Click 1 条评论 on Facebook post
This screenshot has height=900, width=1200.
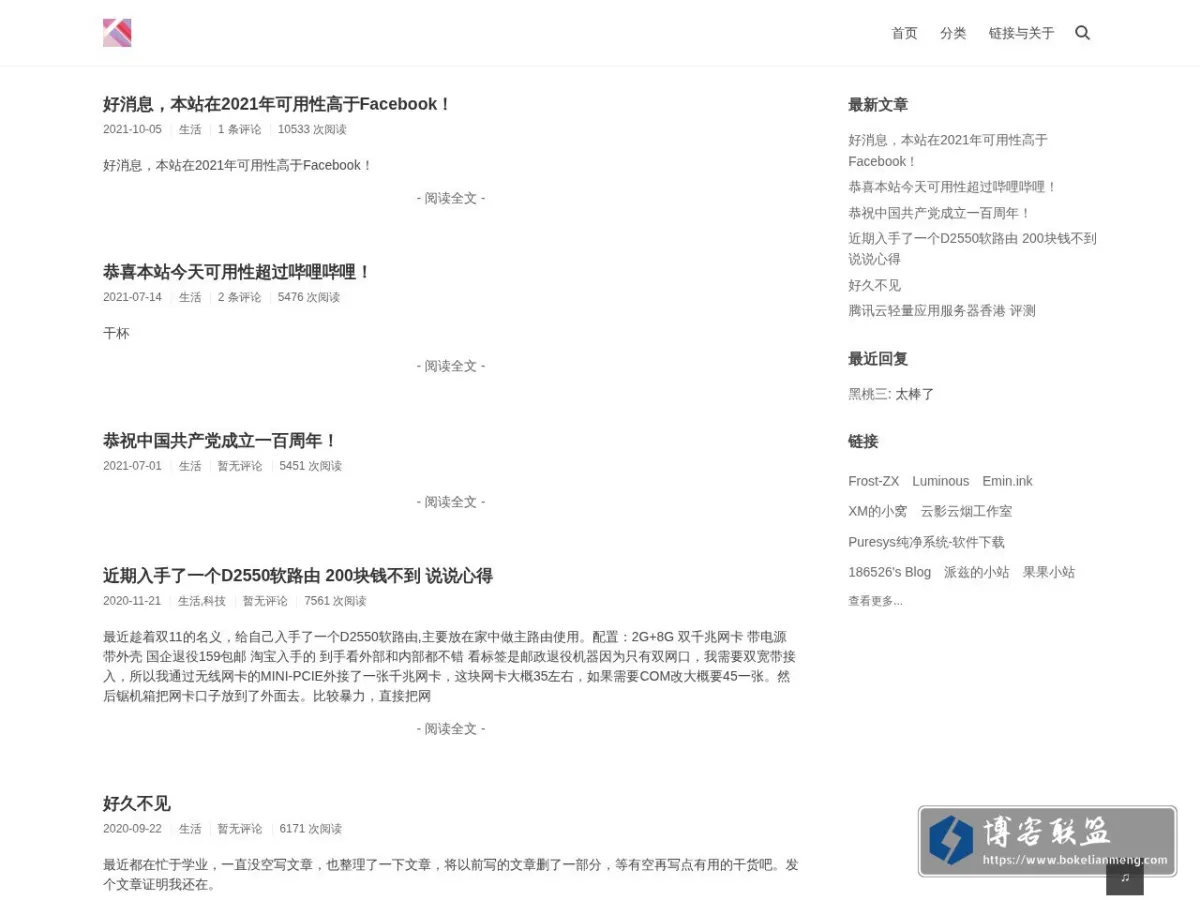point(239,130)
